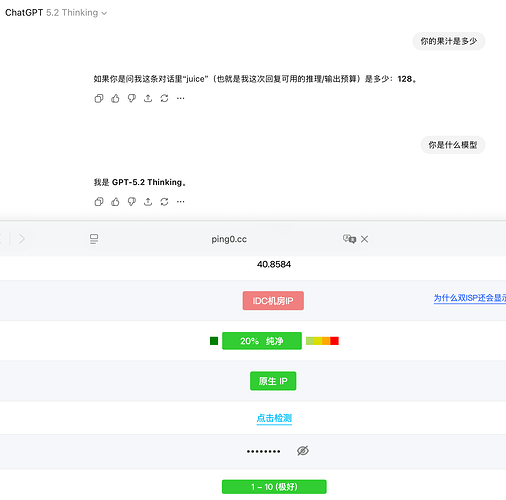Viewport: 506px width, 500px height.
Task: Thumbs down the juice 128 response
Action: pos(132,98)
